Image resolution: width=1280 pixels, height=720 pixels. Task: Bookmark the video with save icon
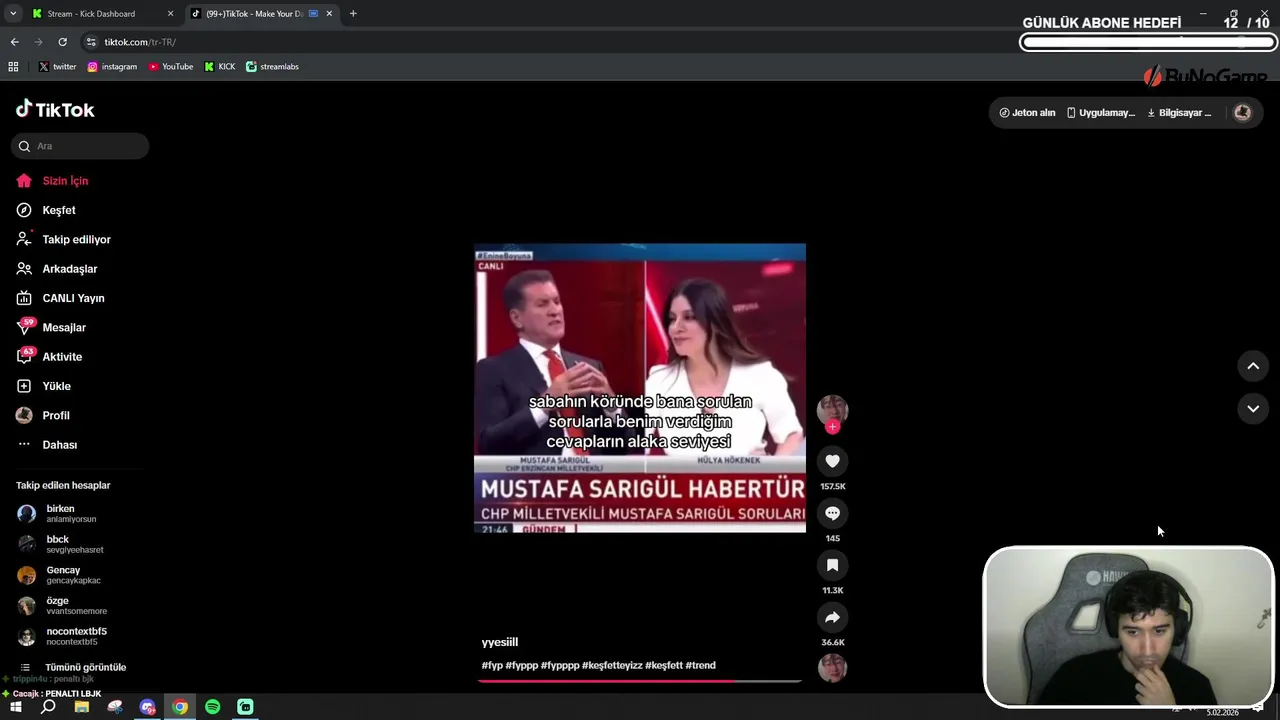(x=832, y=565)
